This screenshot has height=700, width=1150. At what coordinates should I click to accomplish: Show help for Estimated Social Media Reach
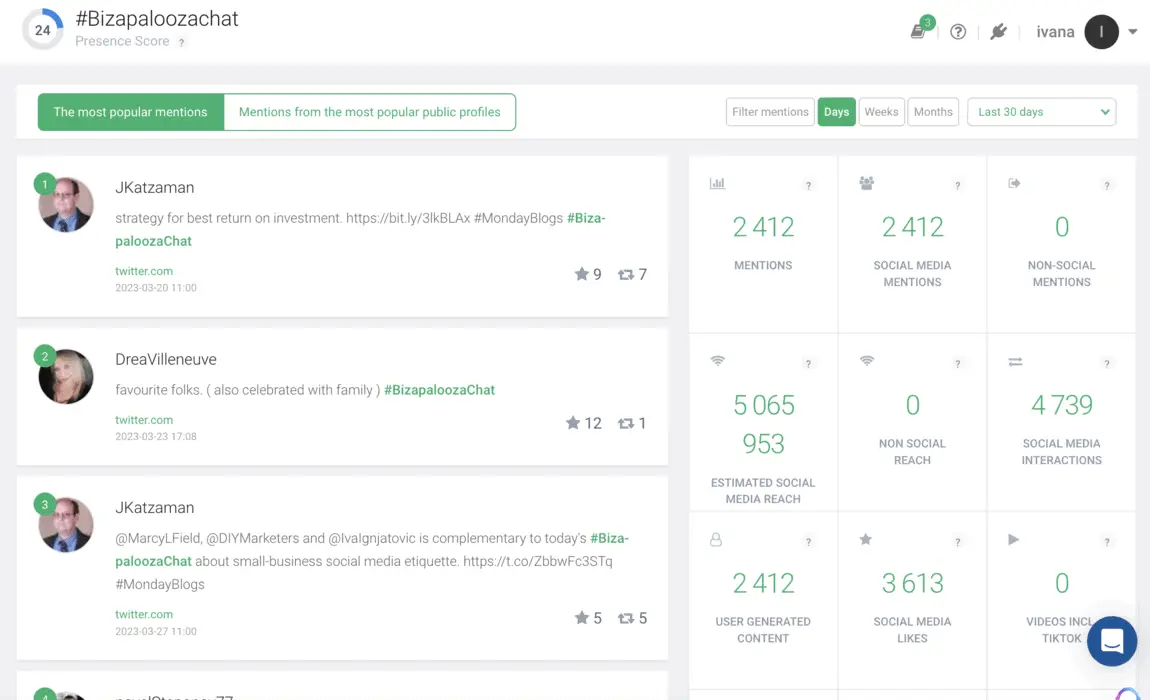click(808, 364)
